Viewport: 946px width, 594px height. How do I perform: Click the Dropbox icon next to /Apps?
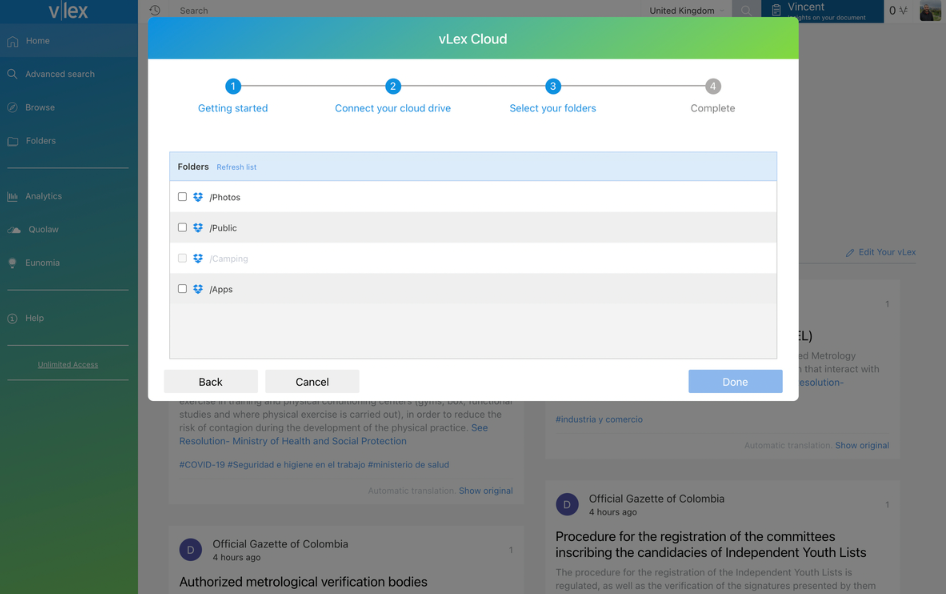click(x=198, y=289)
